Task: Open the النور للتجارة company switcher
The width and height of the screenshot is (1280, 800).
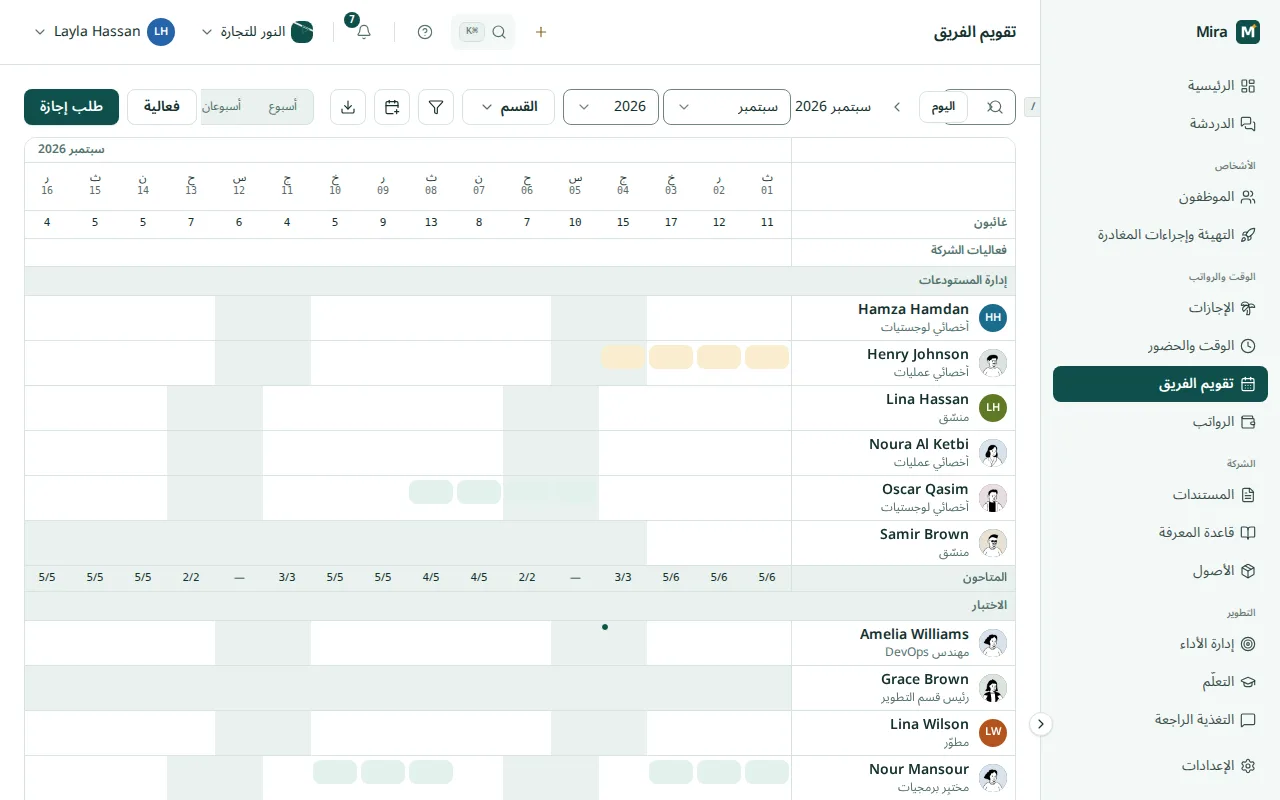Action: [x=257, y=32]
